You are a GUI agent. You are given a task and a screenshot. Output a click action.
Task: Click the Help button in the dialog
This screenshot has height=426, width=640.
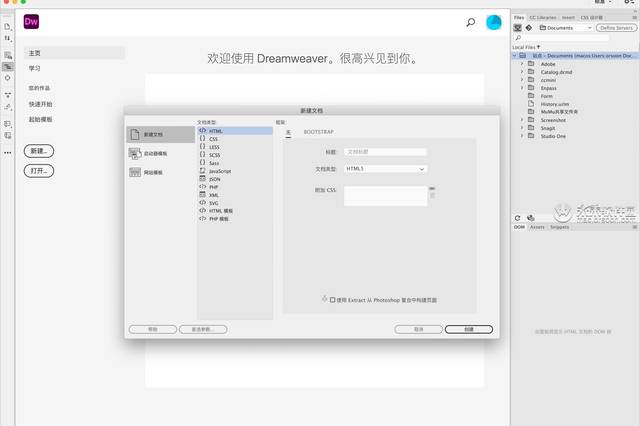click(153, 329)
